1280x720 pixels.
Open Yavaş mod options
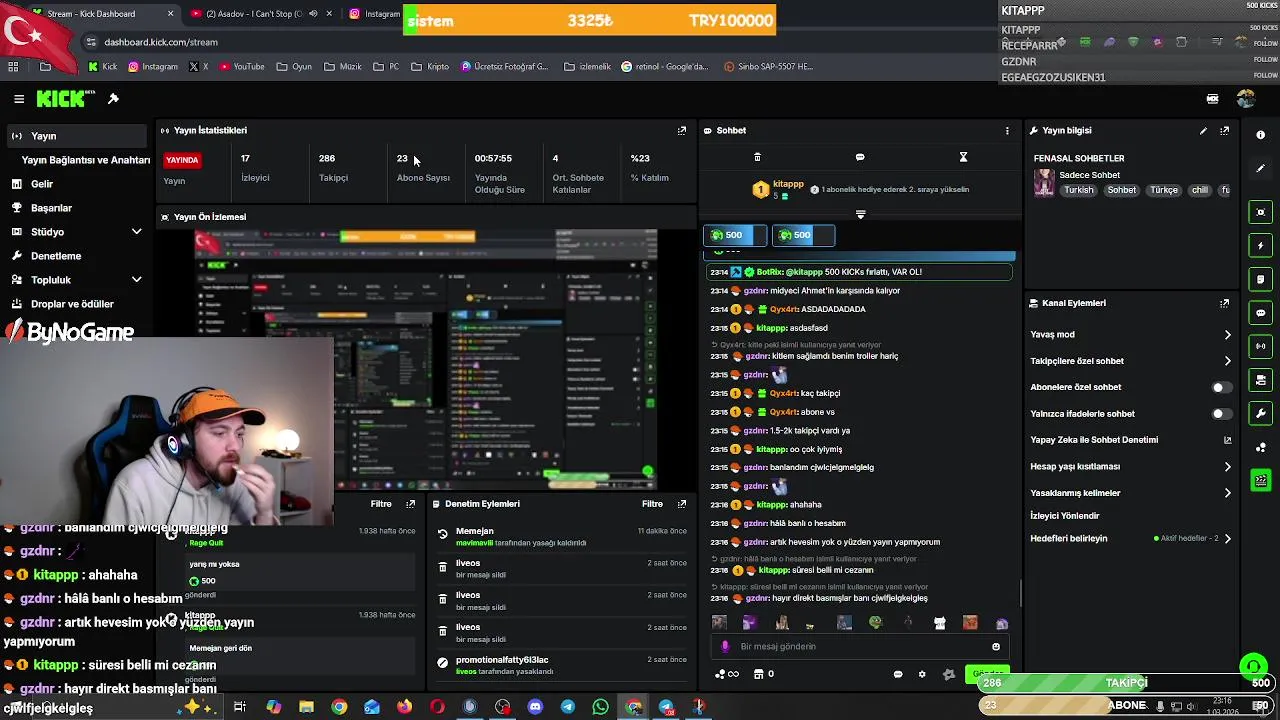[1130, 335]
